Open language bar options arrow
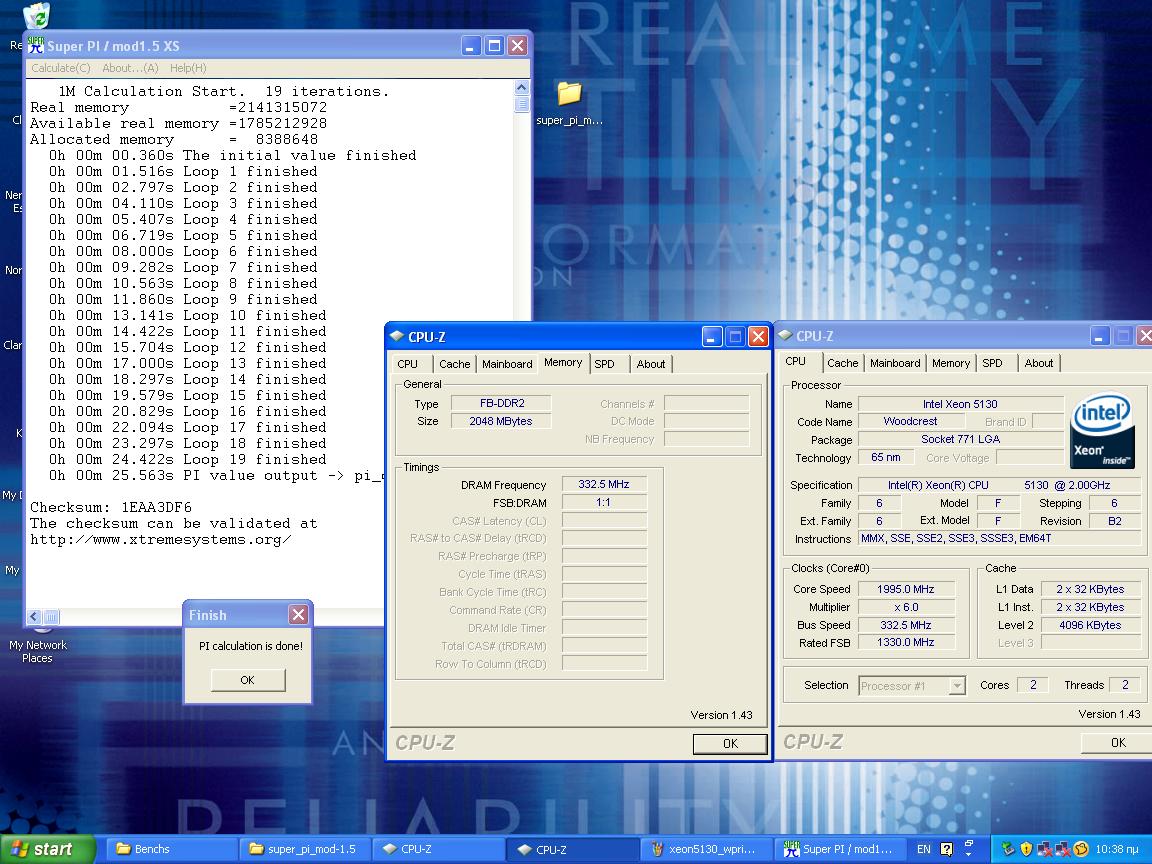Viewport: 1152px width, 864px height. point(968,854)
